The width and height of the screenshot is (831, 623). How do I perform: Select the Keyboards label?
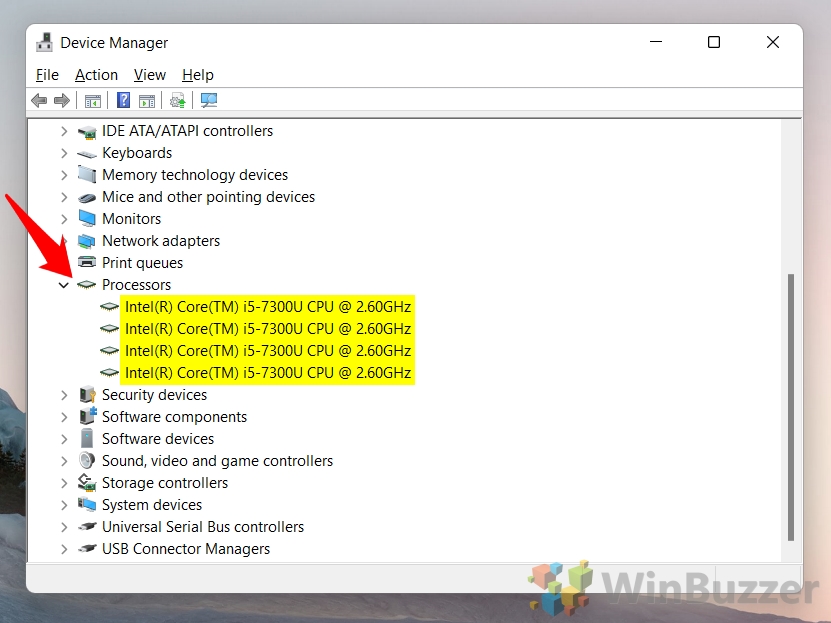tap(137, 153)
